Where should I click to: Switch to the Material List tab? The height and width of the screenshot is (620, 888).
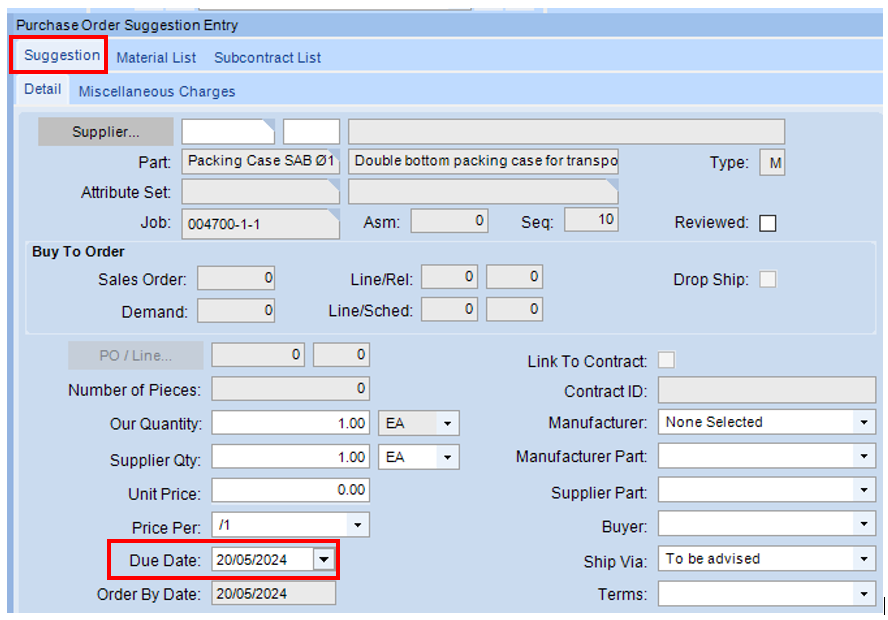[x=156, y=57]
